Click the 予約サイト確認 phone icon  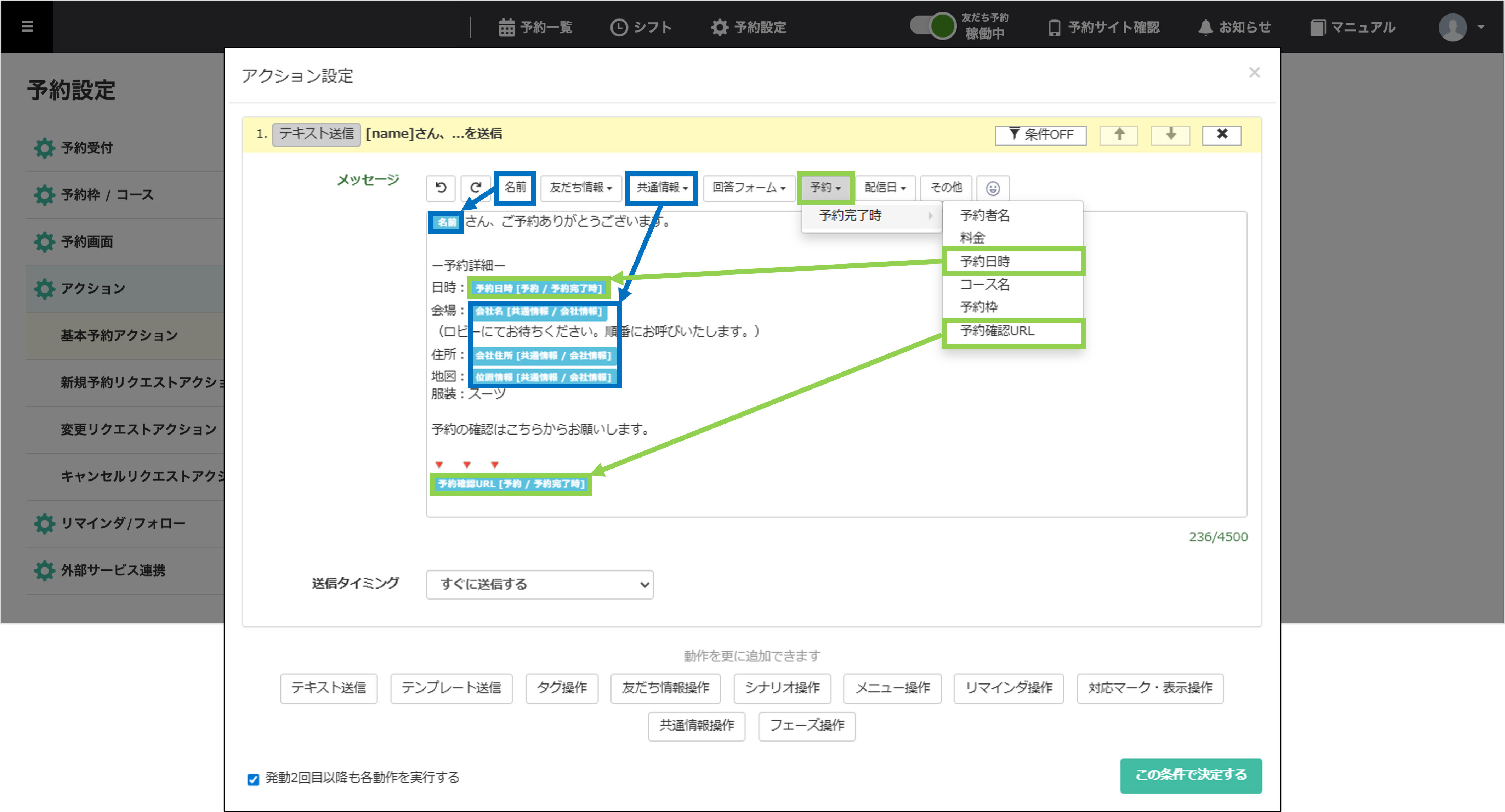coord(1054,28)
